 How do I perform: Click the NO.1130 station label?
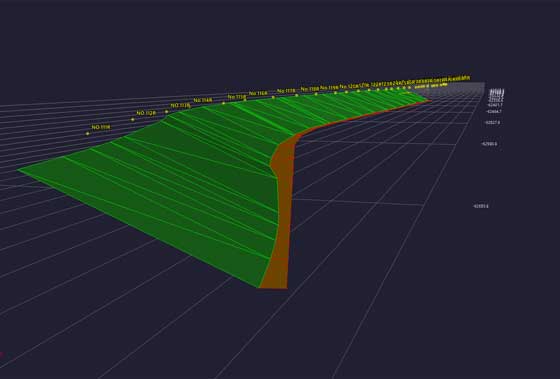[x=180, y=106]
